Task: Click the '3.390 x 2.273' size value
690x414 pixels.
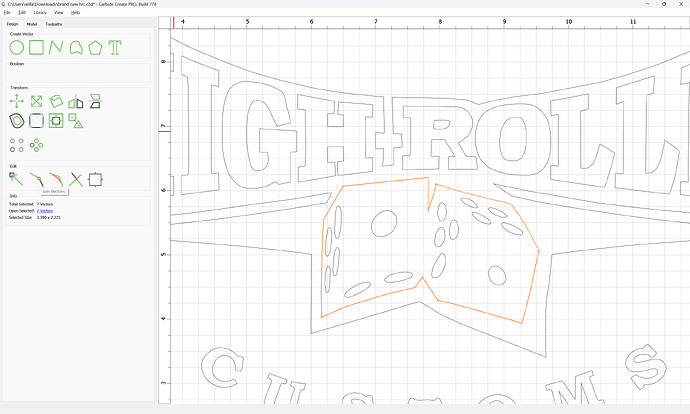Action: [48, 217]
